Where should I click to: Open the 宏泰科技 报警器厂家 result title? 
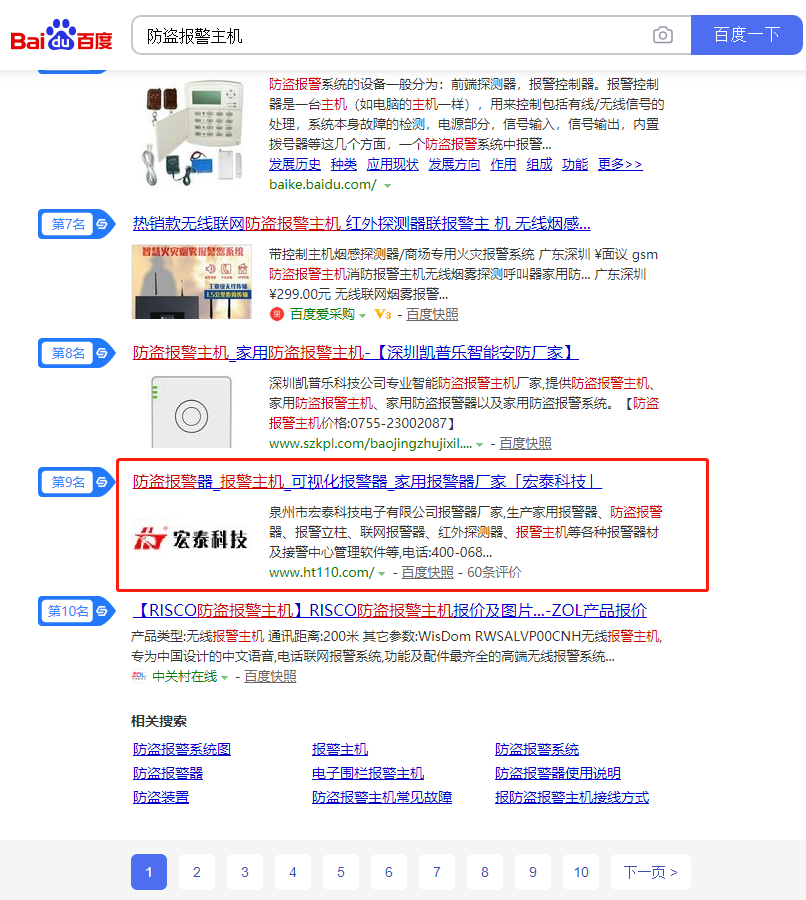[367, 482]
